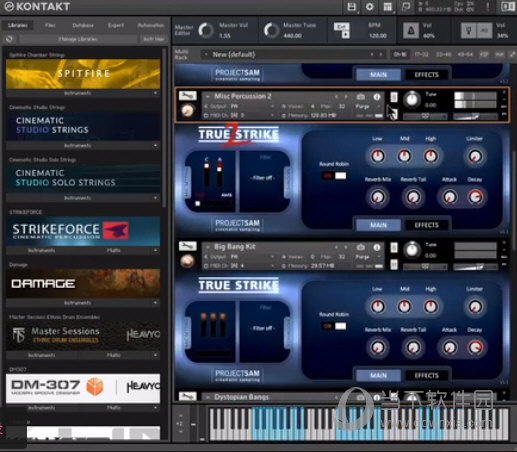Click previous instrument arrow for Misc Percussion 2
Screen dimensions: 517x452
coord(336,97)
